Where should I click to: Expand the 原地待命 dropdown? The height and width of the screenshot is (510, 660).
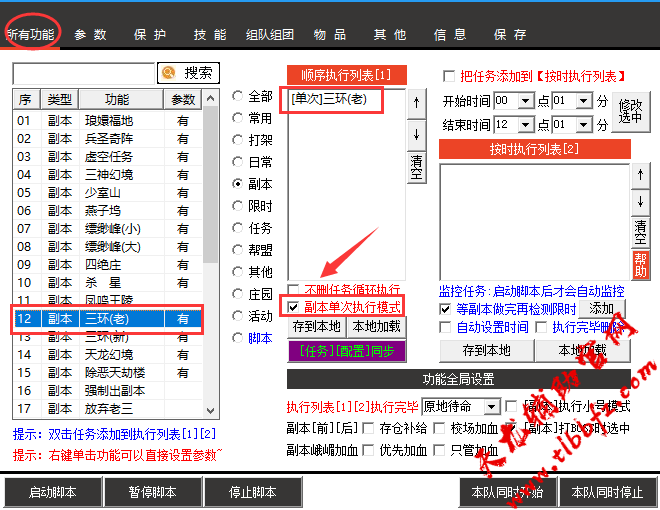pyautogui.click(x=491, y=407)
